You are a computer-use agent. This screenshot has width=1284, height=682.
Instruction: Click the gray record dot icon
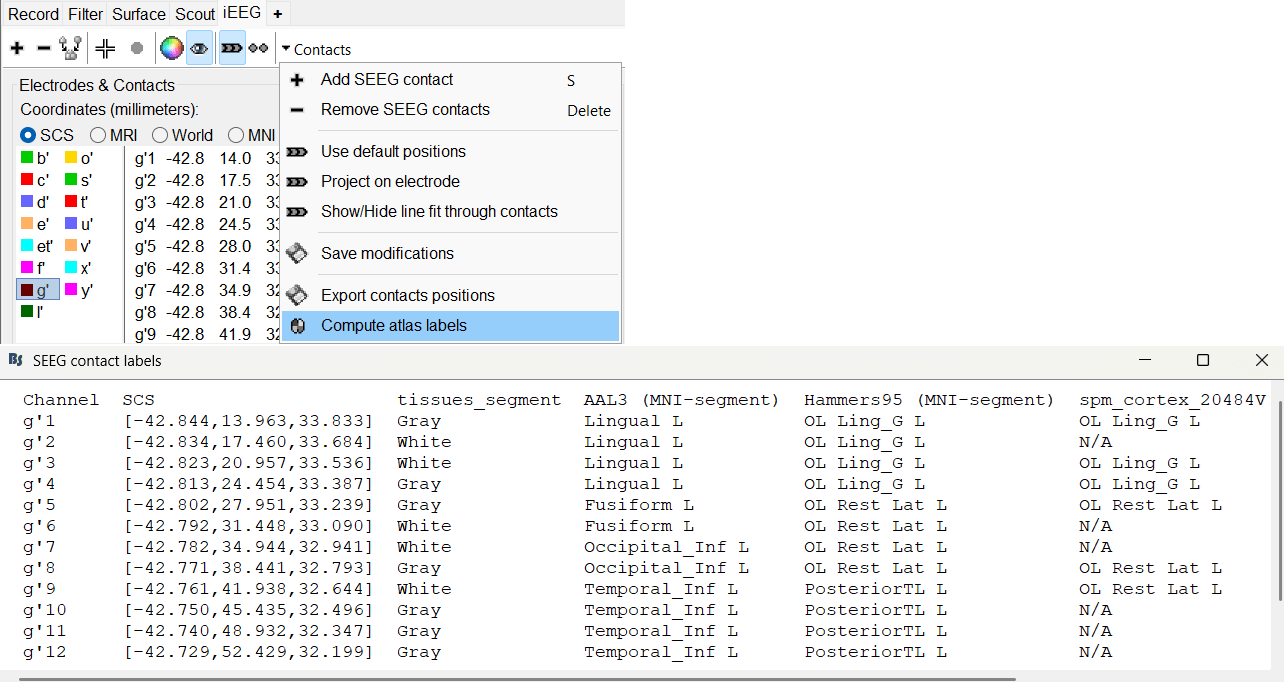[137, 48]
